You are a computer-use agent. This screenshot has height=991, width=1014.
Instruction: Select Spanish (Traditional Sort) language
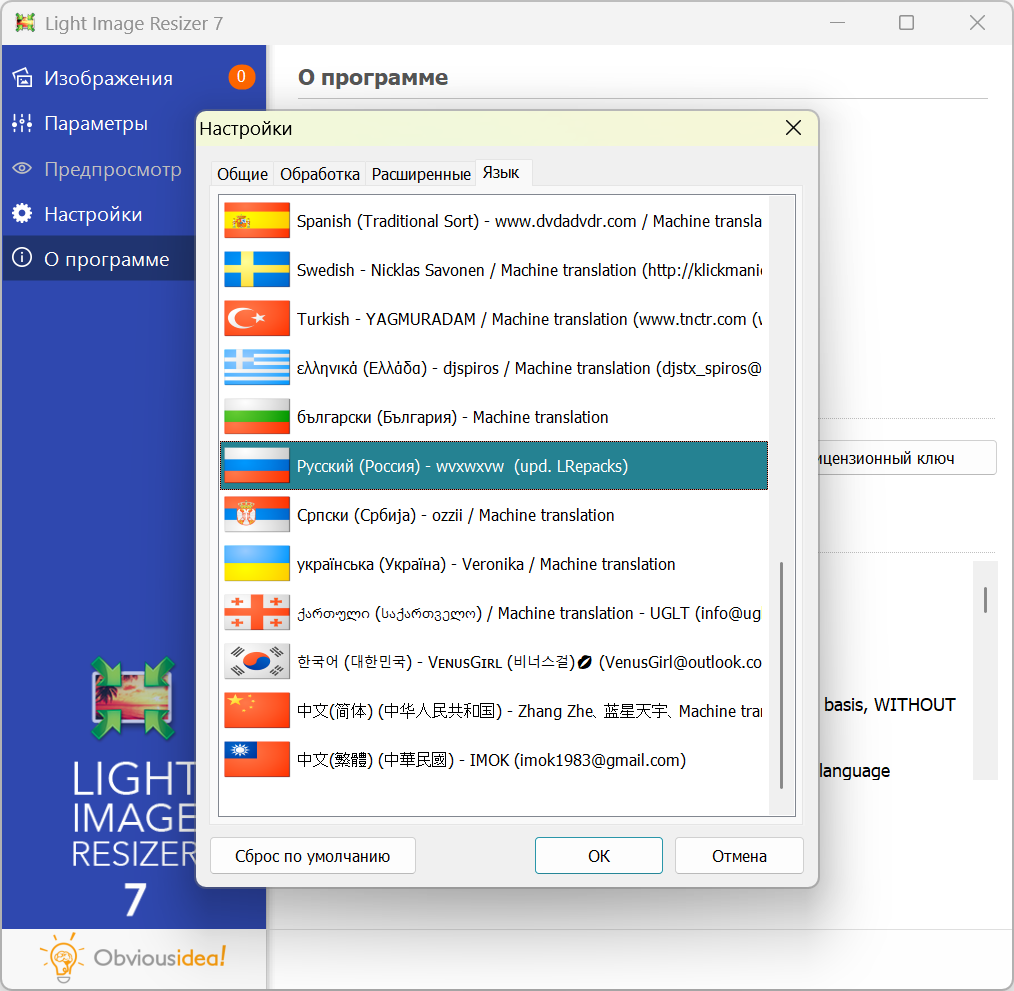point(493,221)
